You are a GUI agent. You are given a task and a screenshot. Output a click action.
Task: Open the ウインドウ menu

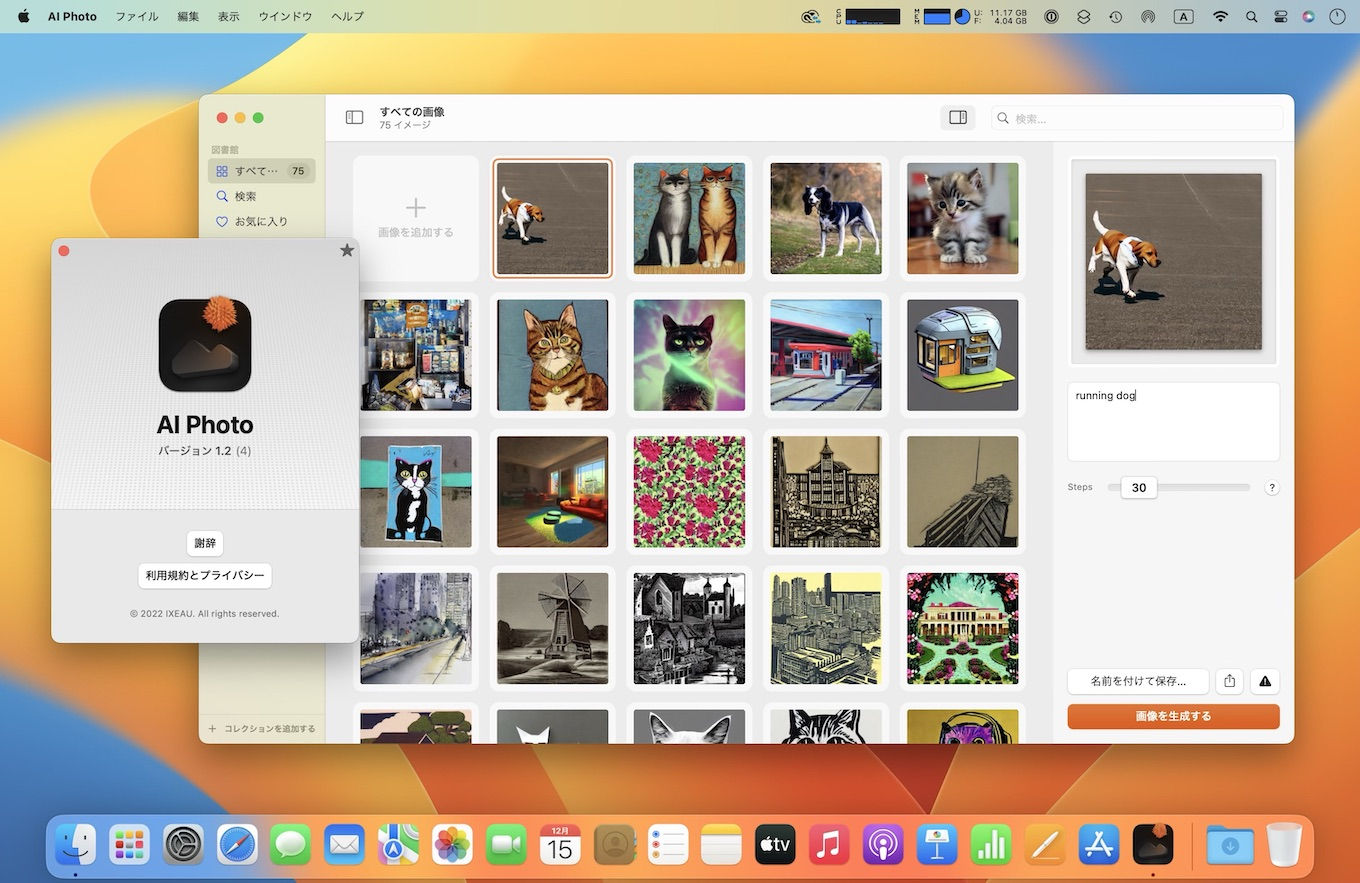coord(285,17)
